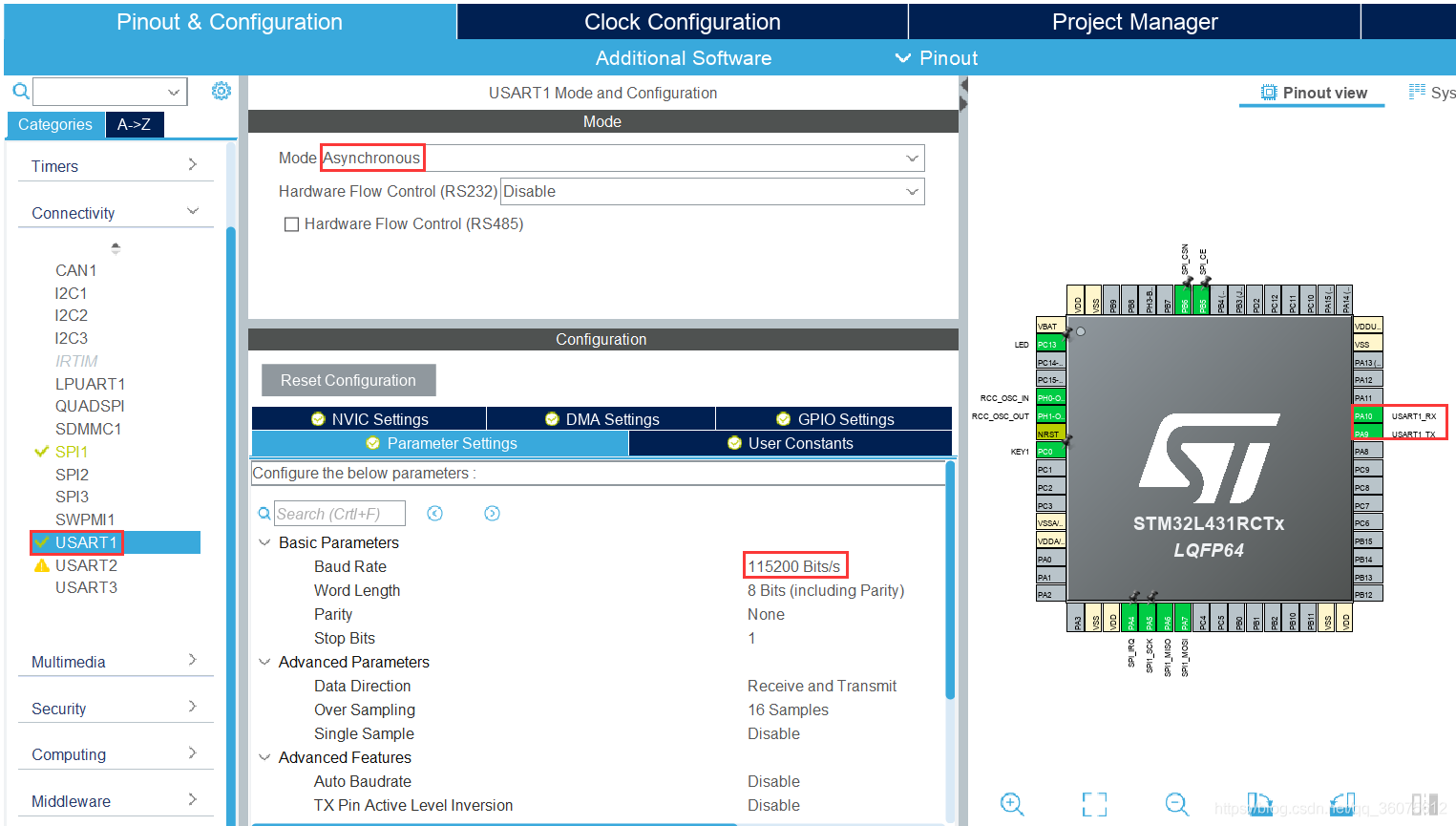Screen dimensions: 1456x826
Task: Switch to the Clock Configuration tab
Action: 682,22
